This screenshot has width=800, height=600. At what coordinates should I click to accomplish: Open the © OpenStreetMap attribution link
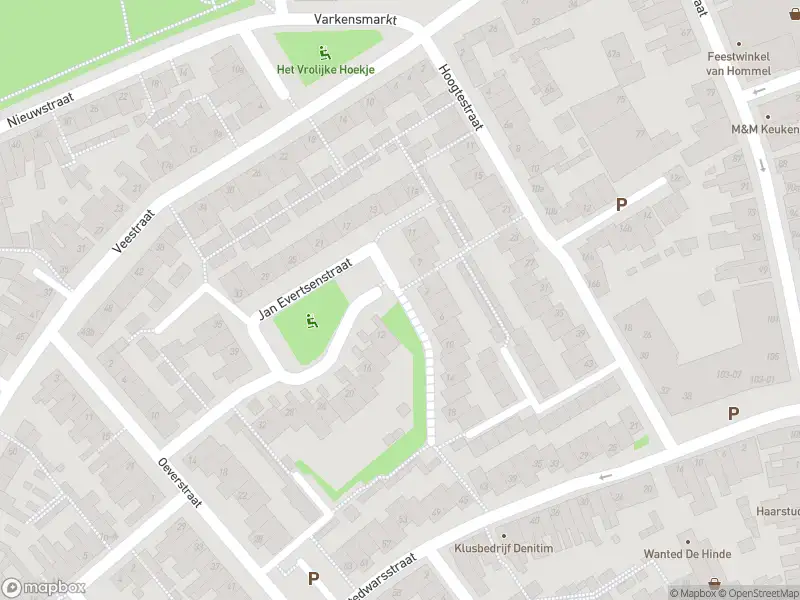click(x=759, y=593)
